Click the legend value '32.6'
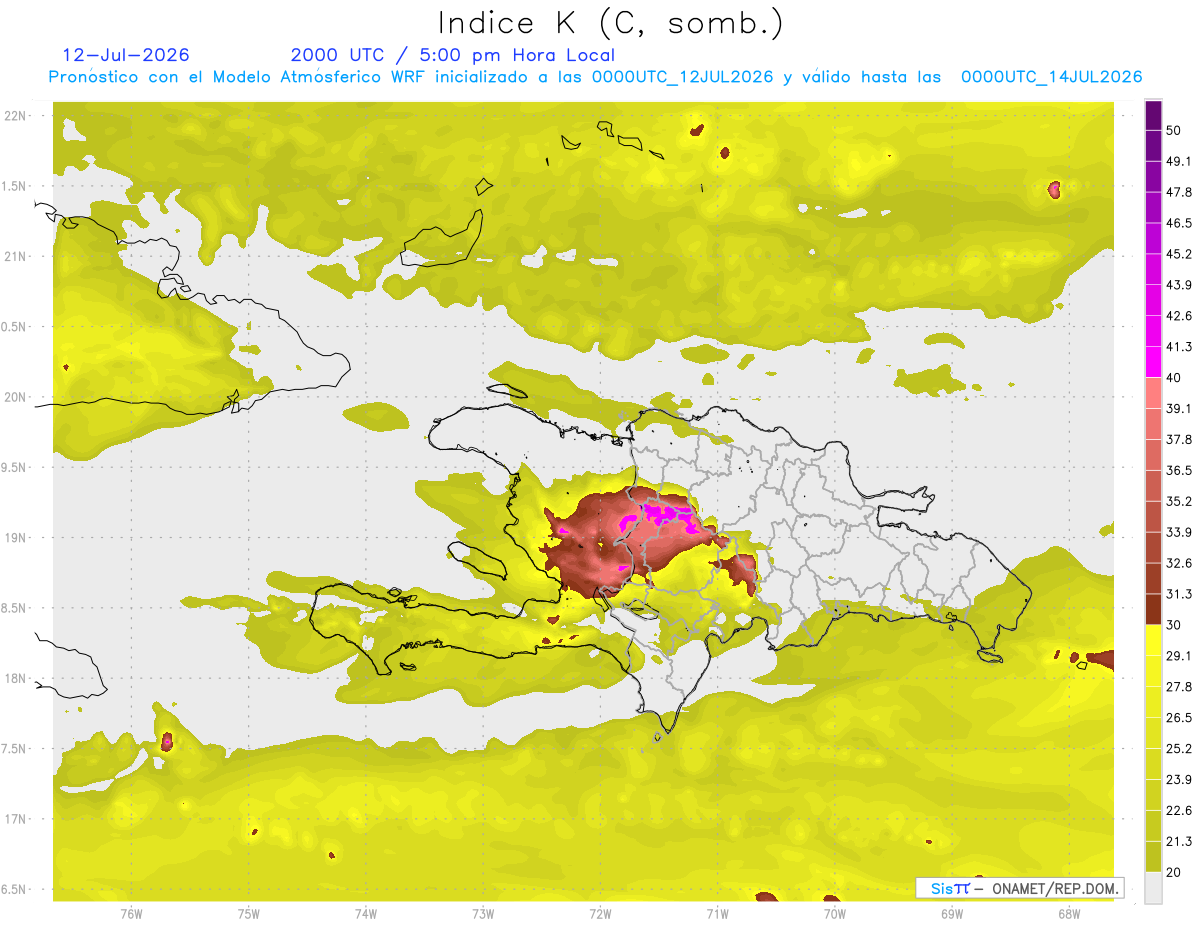 click(1179, 563)
